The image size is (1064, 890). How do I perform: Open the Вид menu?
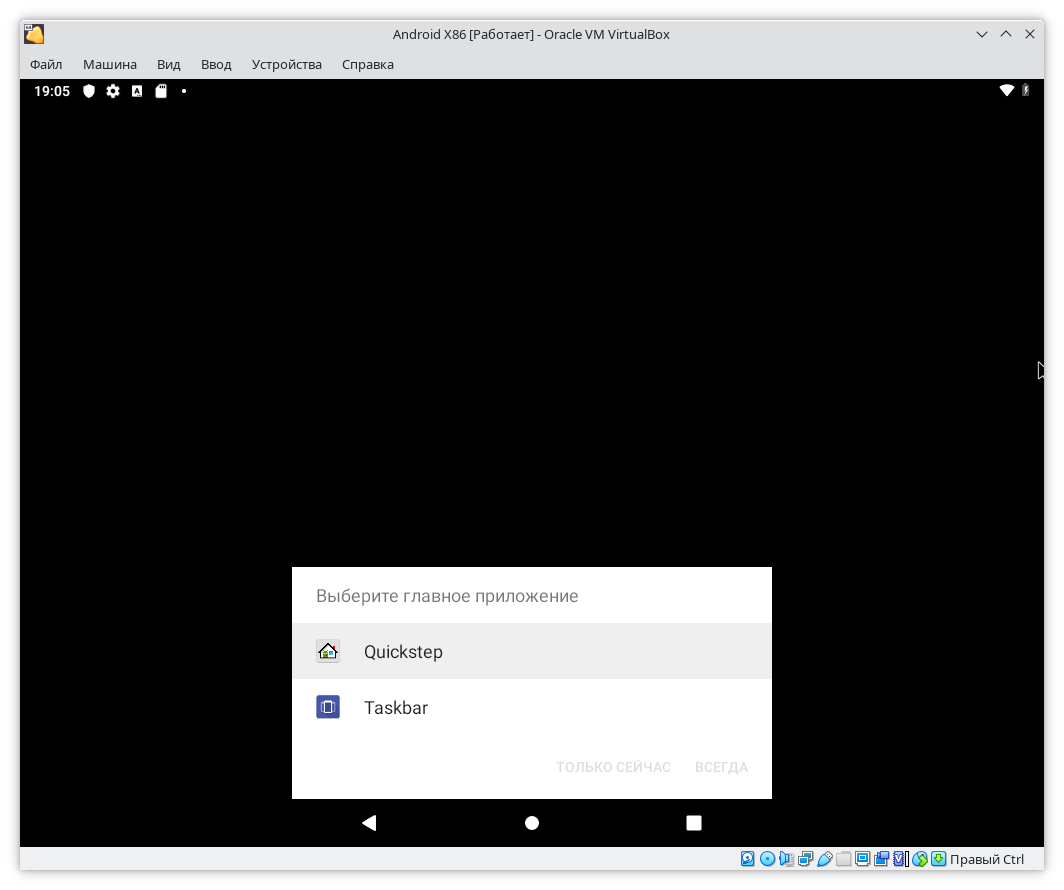(x=169, y=64)
